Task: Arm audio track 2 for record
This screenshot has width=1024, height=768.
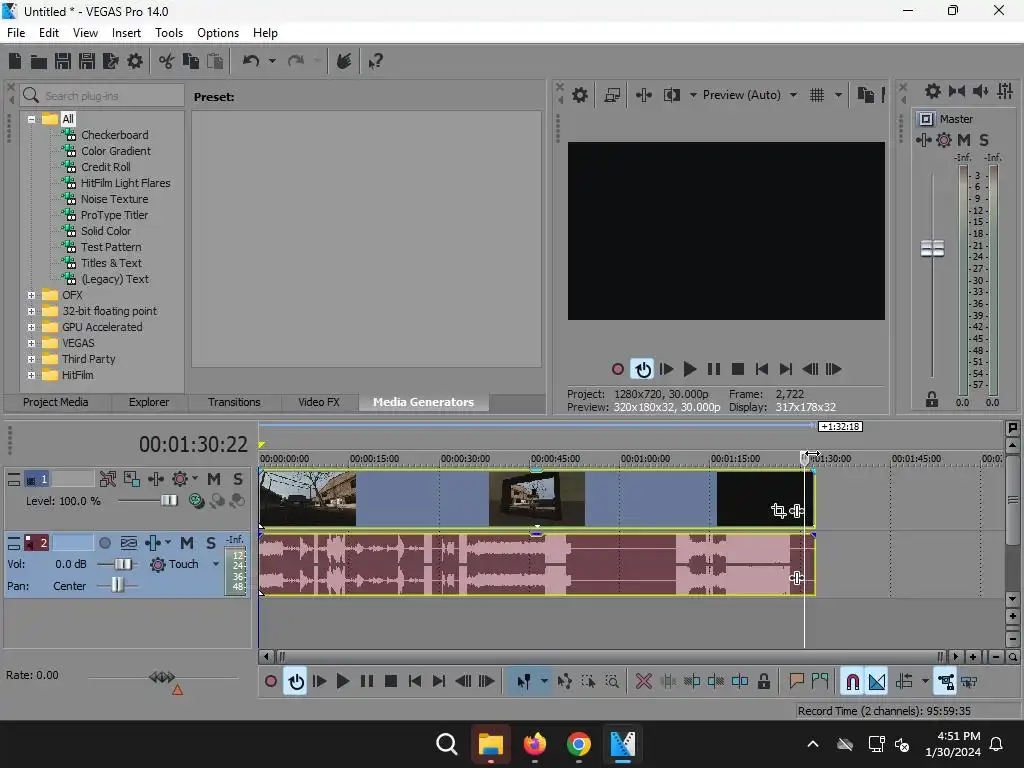Action: tap(104, 543)
